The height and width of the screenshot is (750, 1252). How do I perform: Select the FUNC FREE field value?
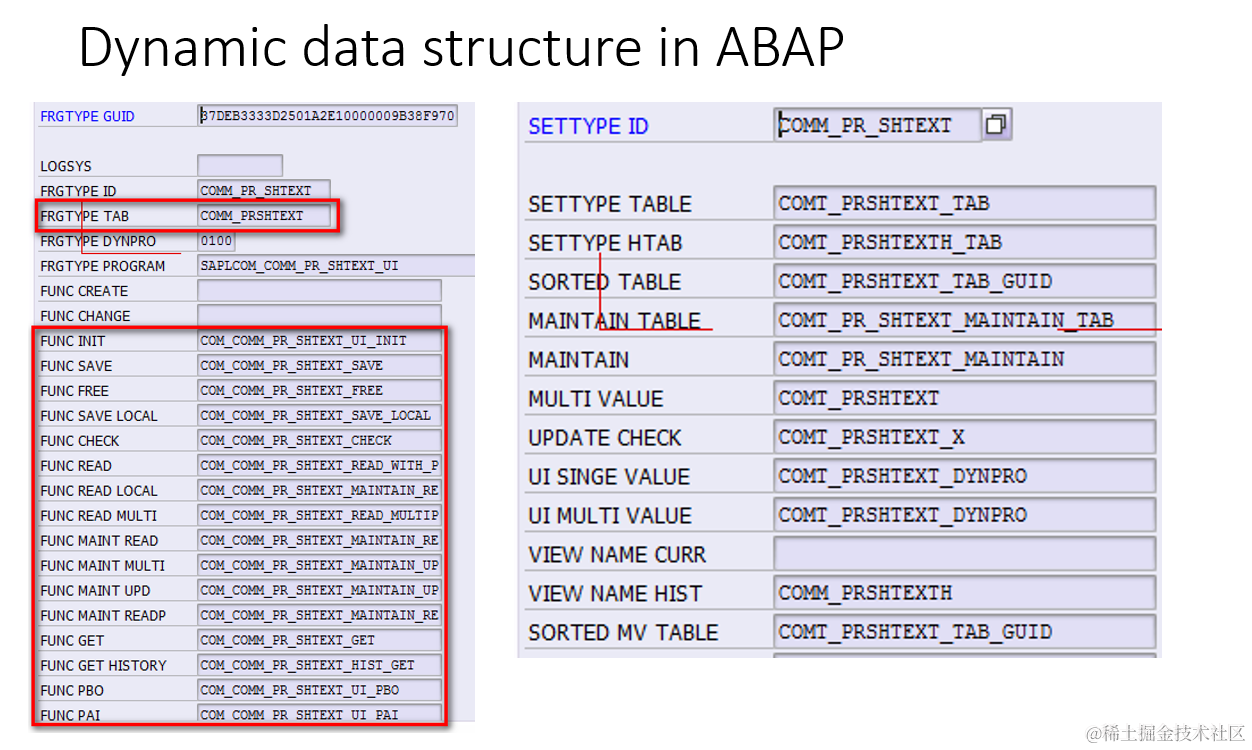click(319, 391)
